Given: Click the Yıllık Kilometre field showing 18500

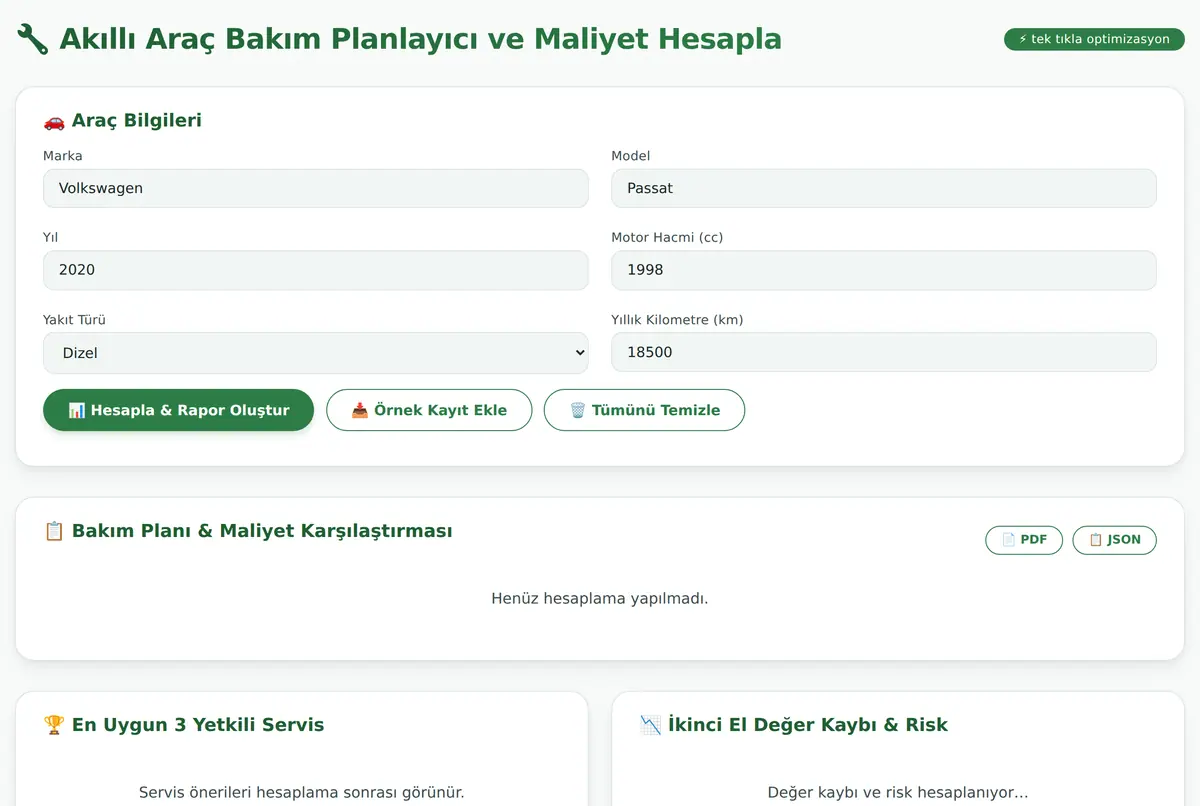Looking at the screenshot, I should coord(884,352).
